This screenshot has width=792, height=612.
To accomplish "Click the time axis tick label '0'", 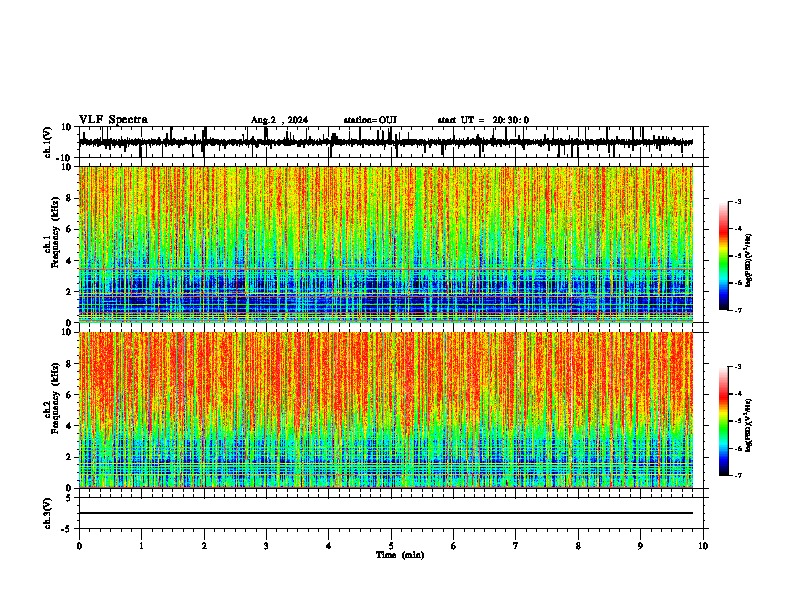I will pos(79,546).
